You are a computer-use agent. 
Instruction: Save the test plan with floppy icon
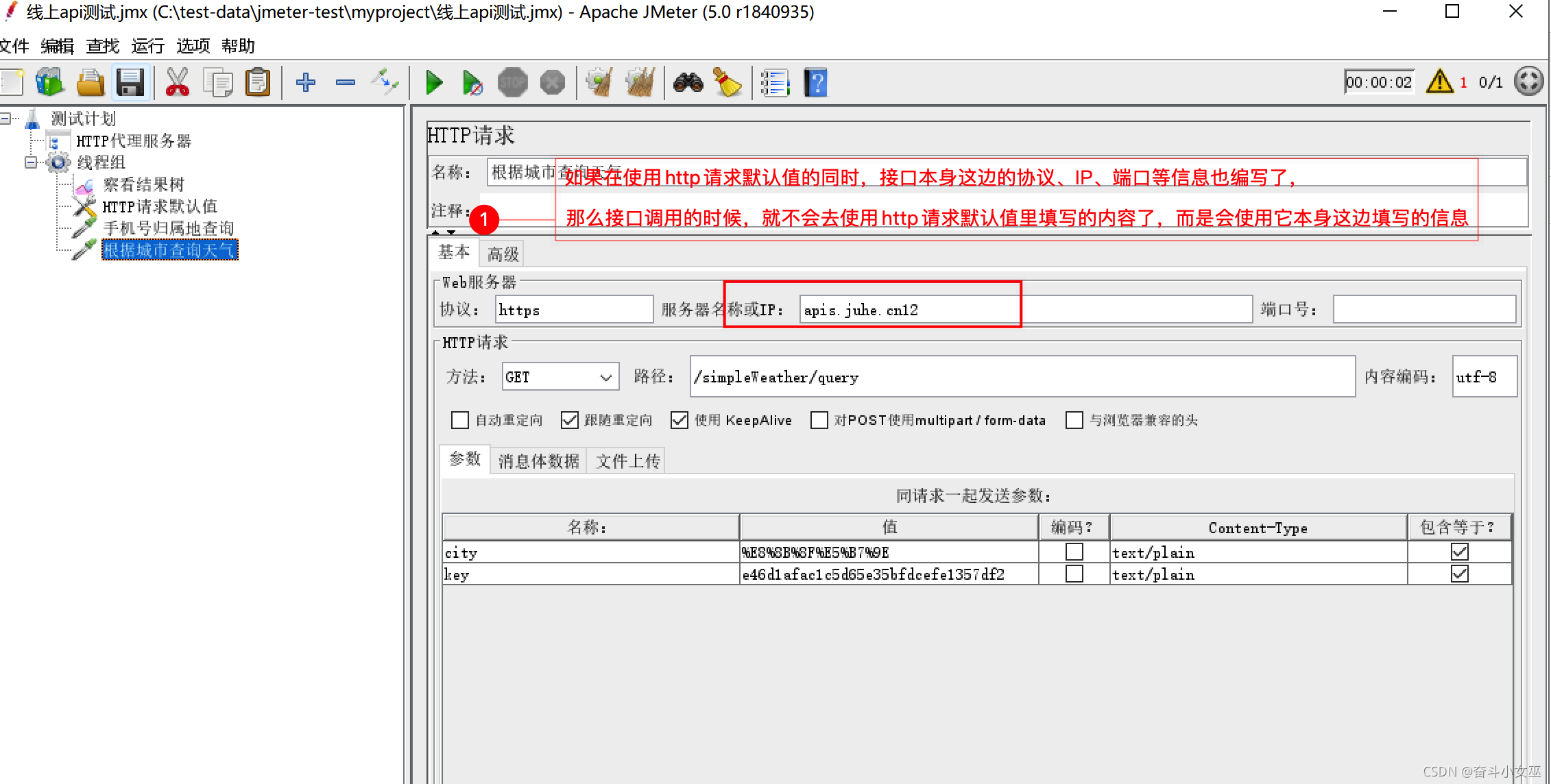(130, 82)
